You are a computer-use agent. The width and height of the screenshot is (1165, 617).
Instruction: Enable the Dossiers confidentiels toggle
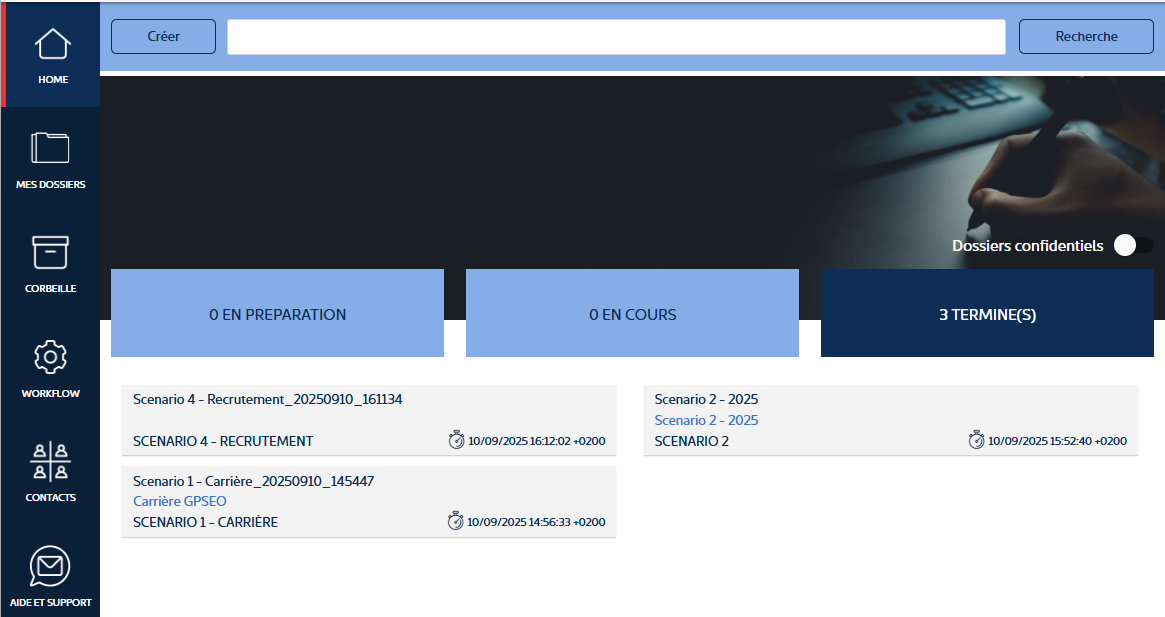1133,246
